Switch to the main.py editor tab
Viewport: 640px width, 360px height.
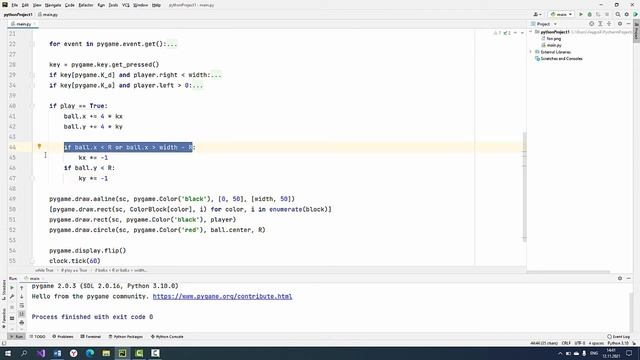(x=23, y=24)
